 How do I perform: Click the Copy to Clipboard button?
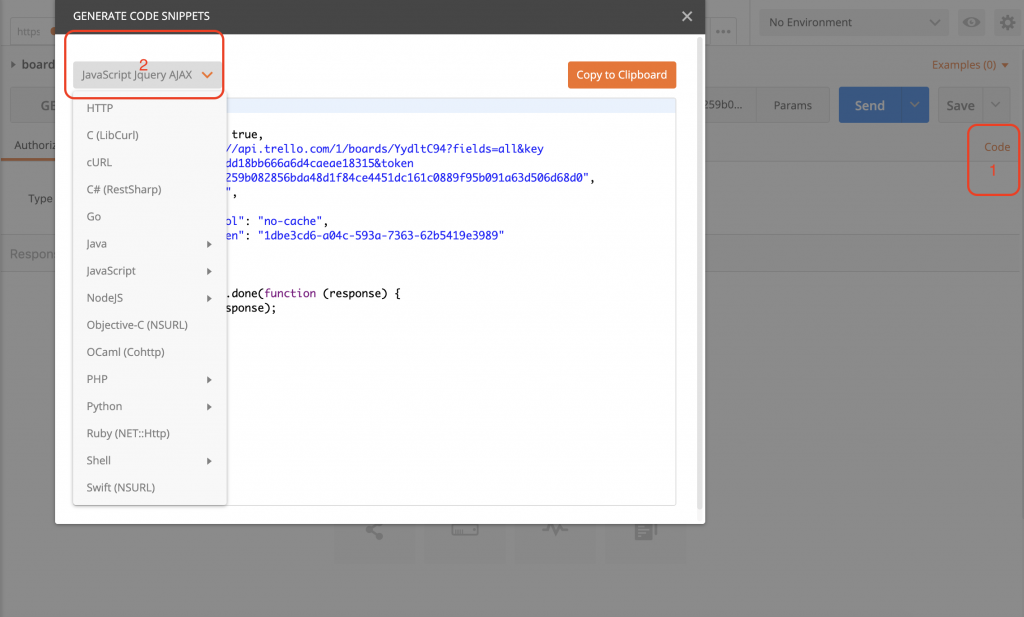coord(622,75)
